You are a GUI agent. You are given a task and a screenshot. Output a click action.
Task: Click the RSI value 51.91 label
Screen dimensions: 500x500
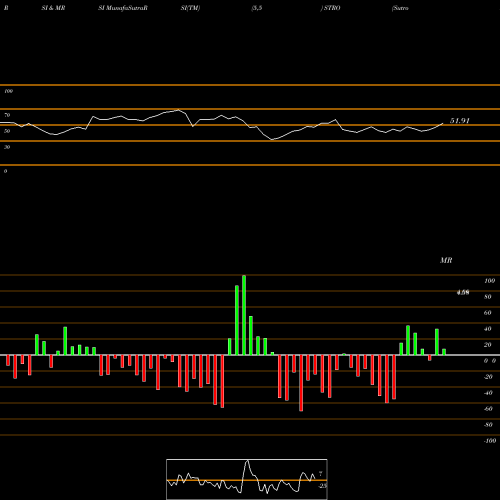pyautogui.click(x=460, y=121)
